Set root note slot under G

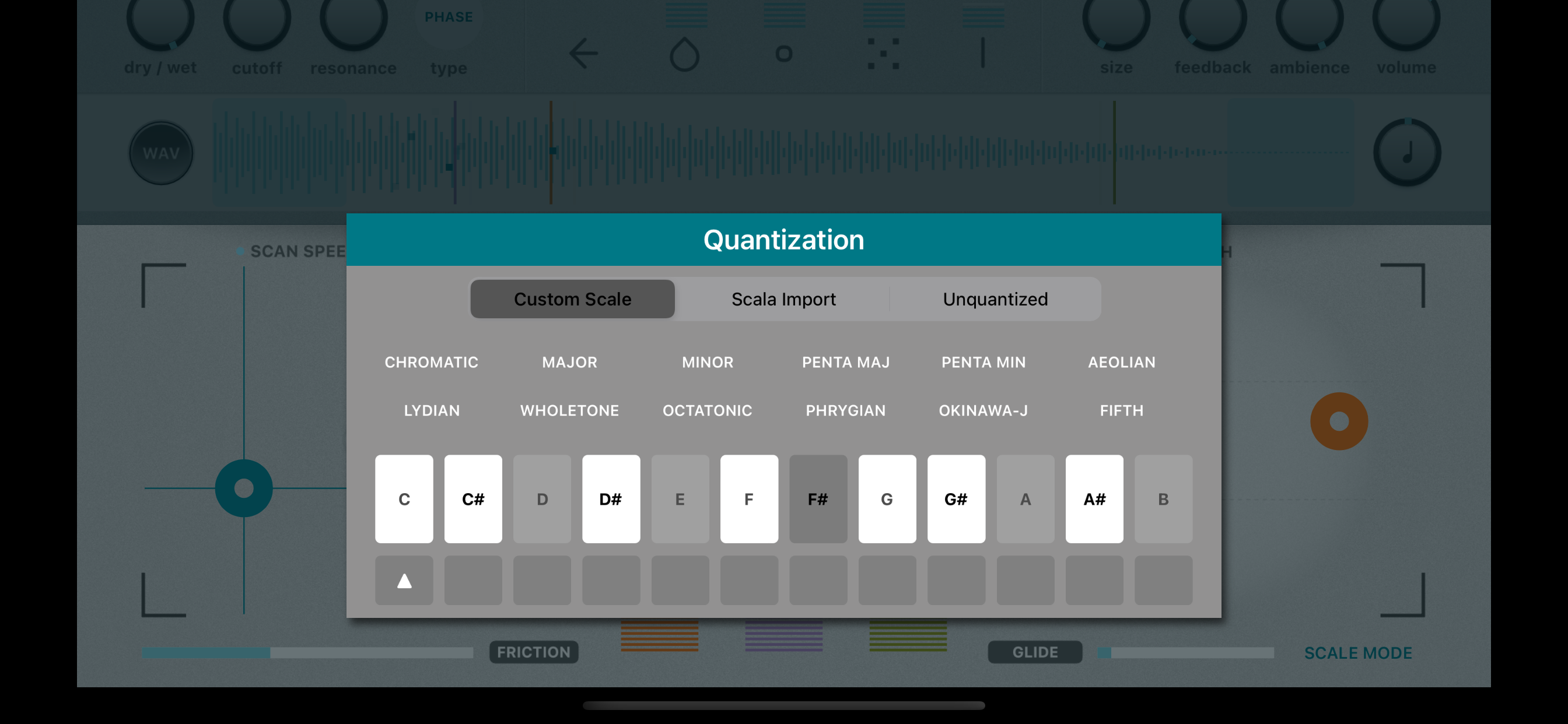tap(886, 581)
